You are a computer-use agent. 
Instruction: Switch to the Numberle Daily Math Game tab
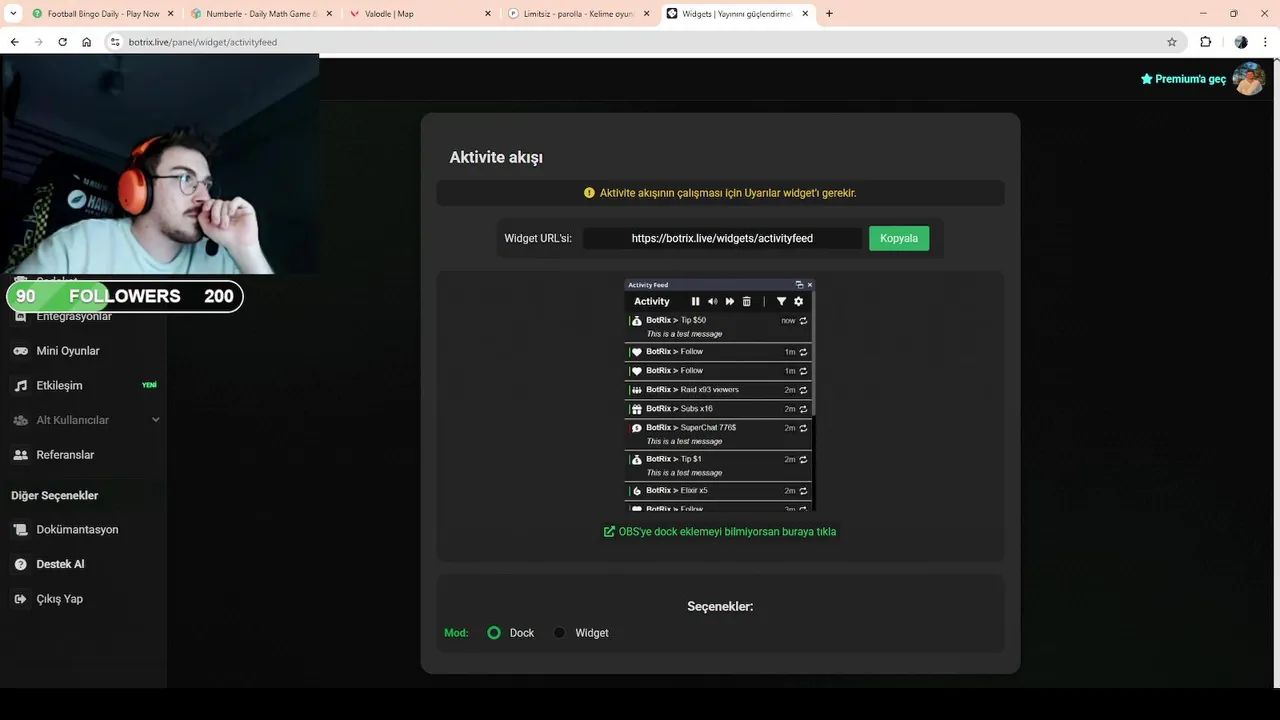coord(262,14)
